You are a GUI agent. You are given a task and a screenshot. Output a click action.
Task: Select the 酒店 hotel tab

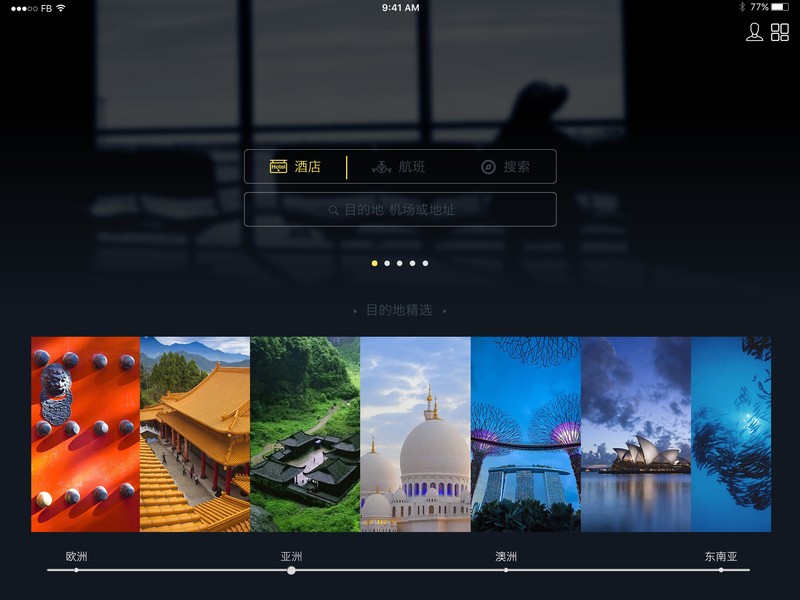tap(295, 167)
